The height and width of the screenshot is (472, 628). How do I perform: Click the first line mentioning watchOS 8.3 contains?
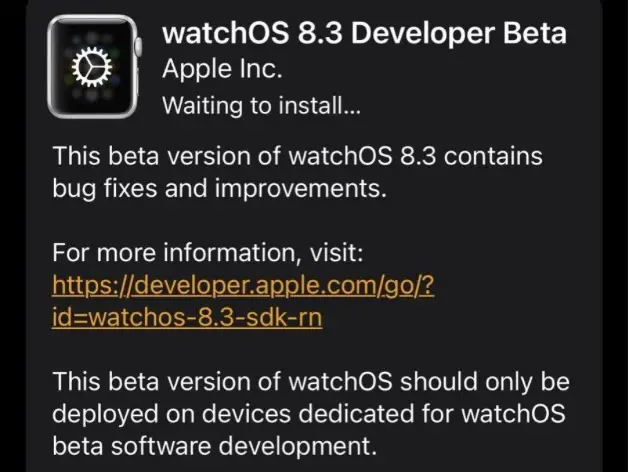pos(298,156)
